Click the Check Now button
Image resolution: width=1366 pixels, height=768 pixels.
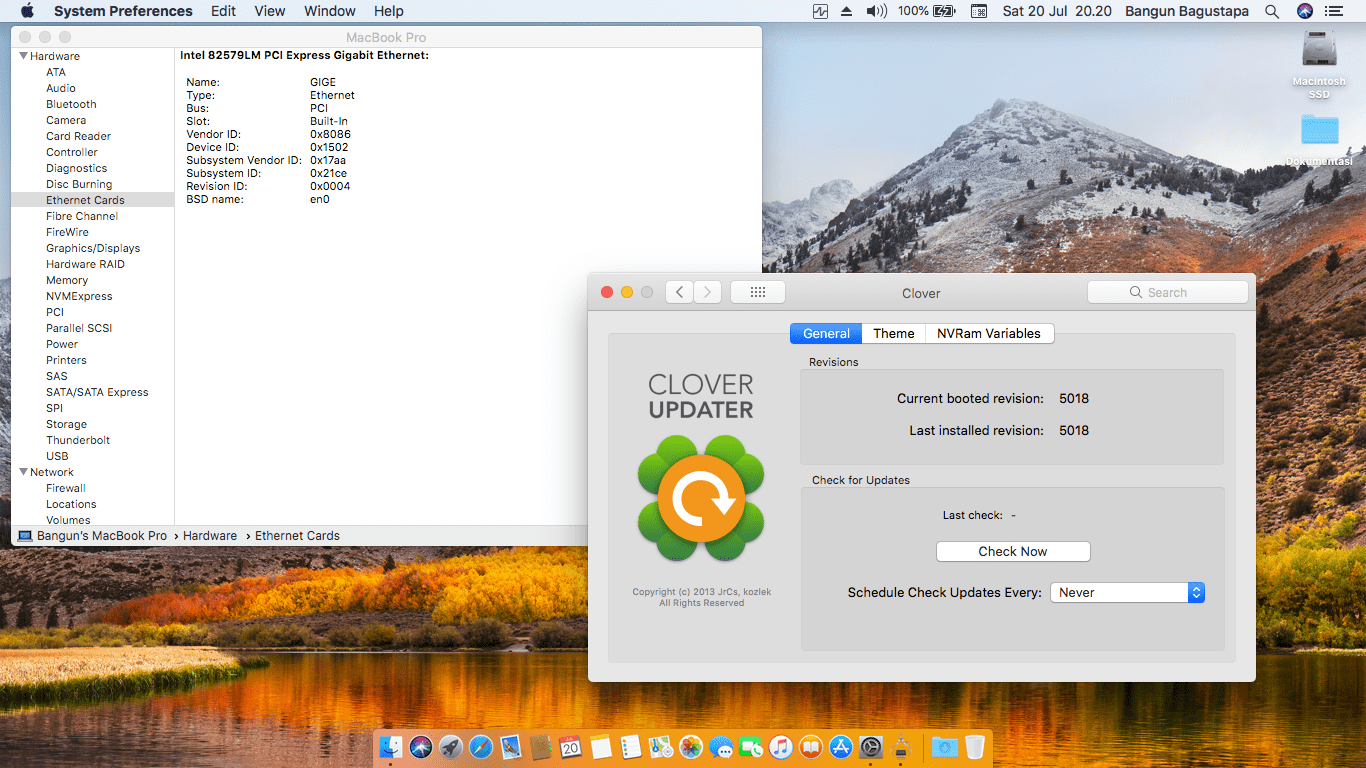(1013, 551)
